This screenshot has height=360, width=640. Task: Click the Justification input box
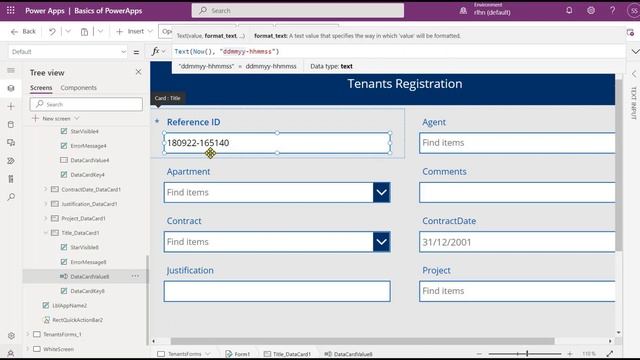pos(277,291)
